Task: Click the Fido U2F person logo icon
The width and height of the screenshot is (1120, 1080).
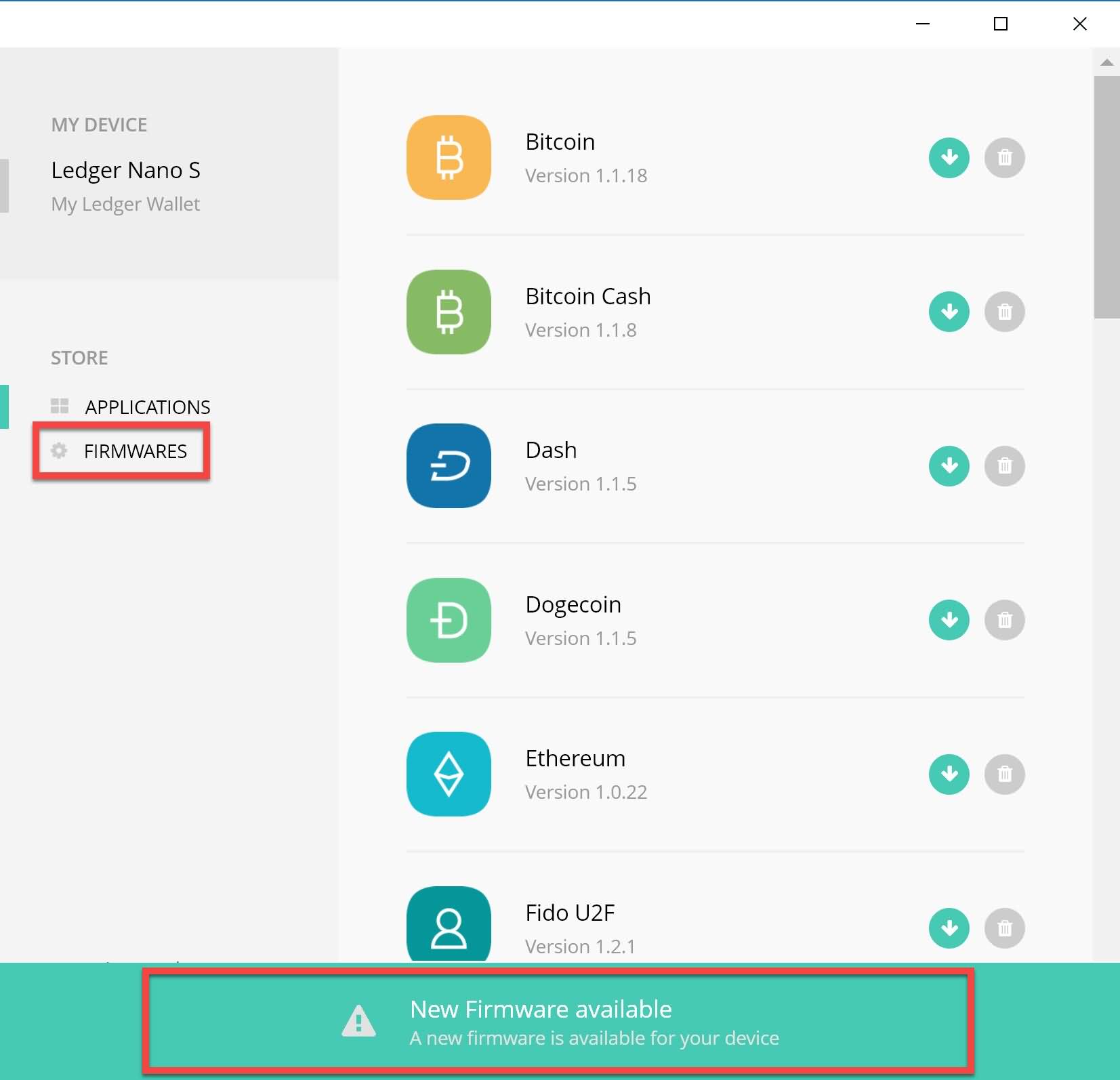Action: click(449, 924)
